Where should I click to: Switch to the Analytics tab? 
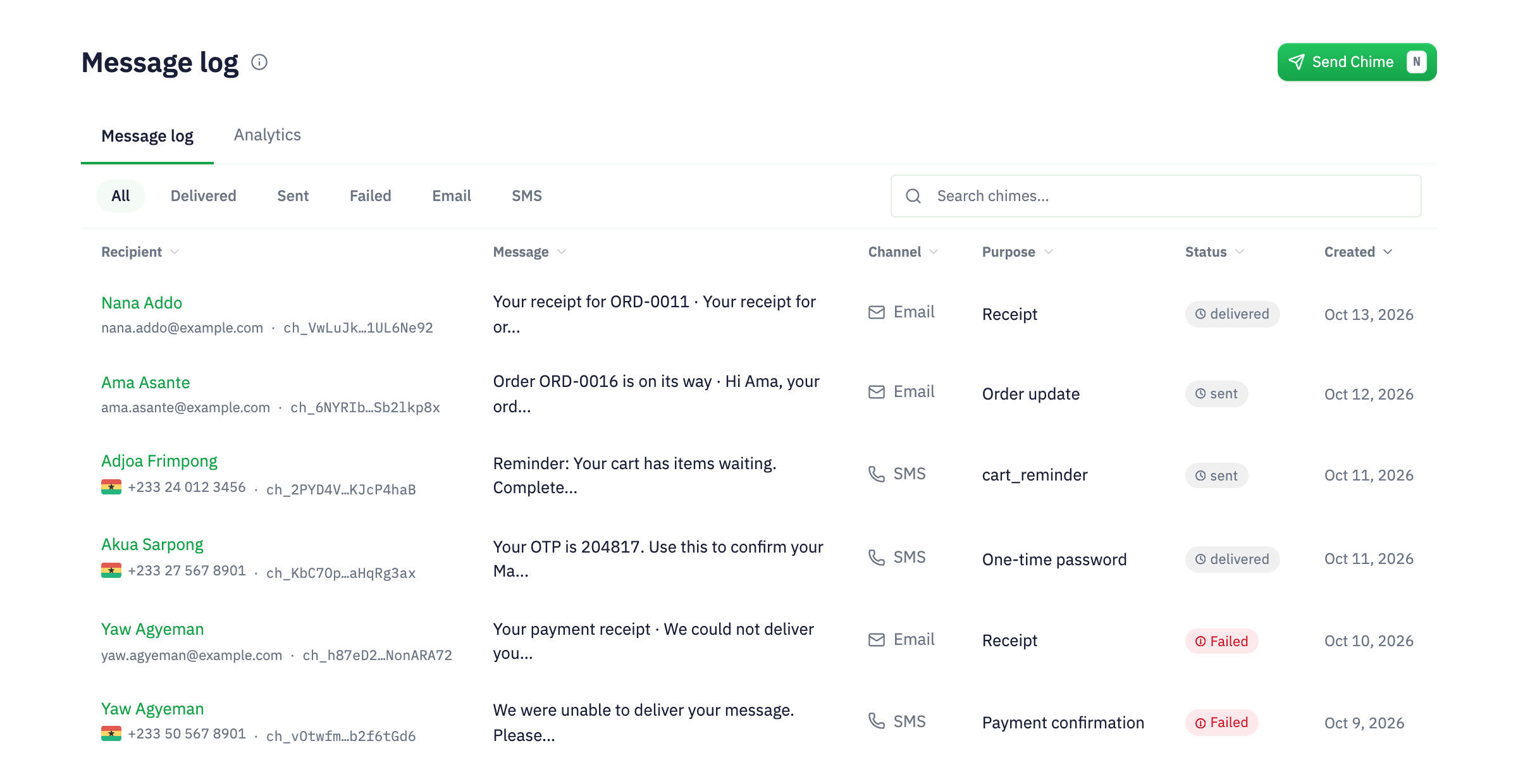(x=268, y=135)
